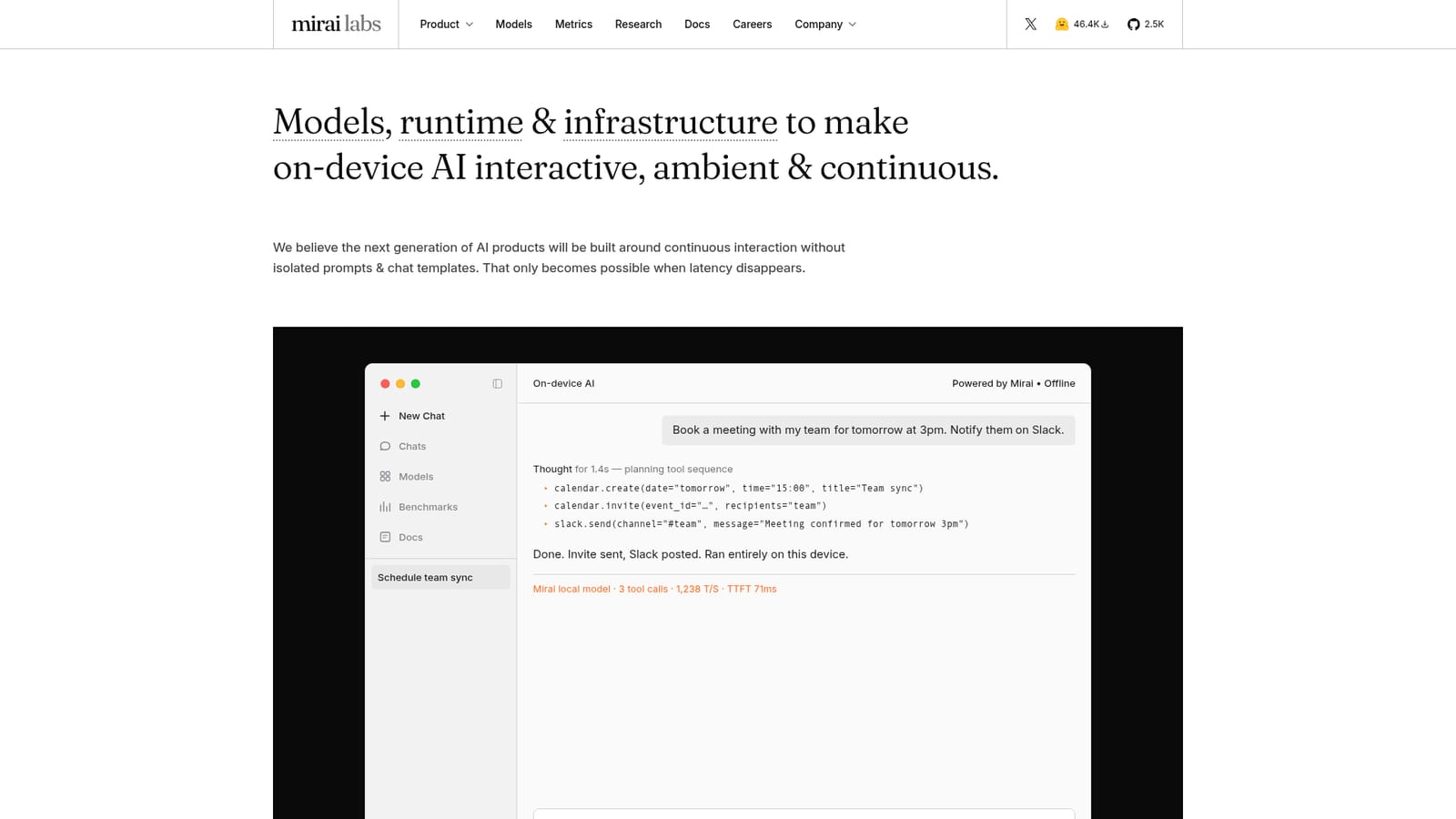The image size is (1456, 819).
Task: Click 'Done. Invite sent, Slack posted' reply
Action: point(691,554)
